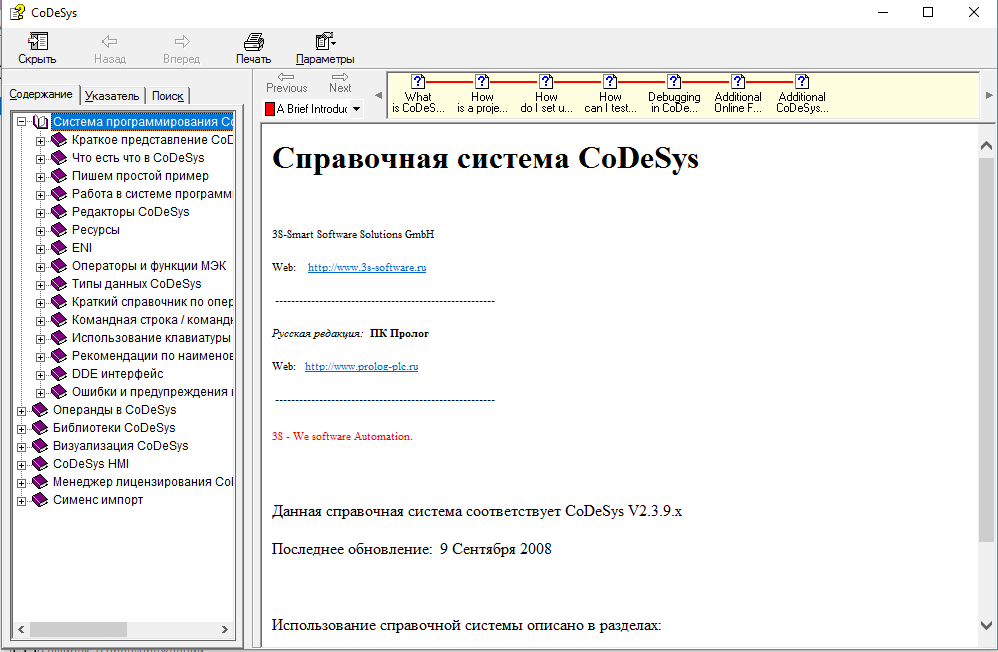Open 'How can I test' topic icon
The height and width of the screenshot is (652, 998).
[610, 82]
